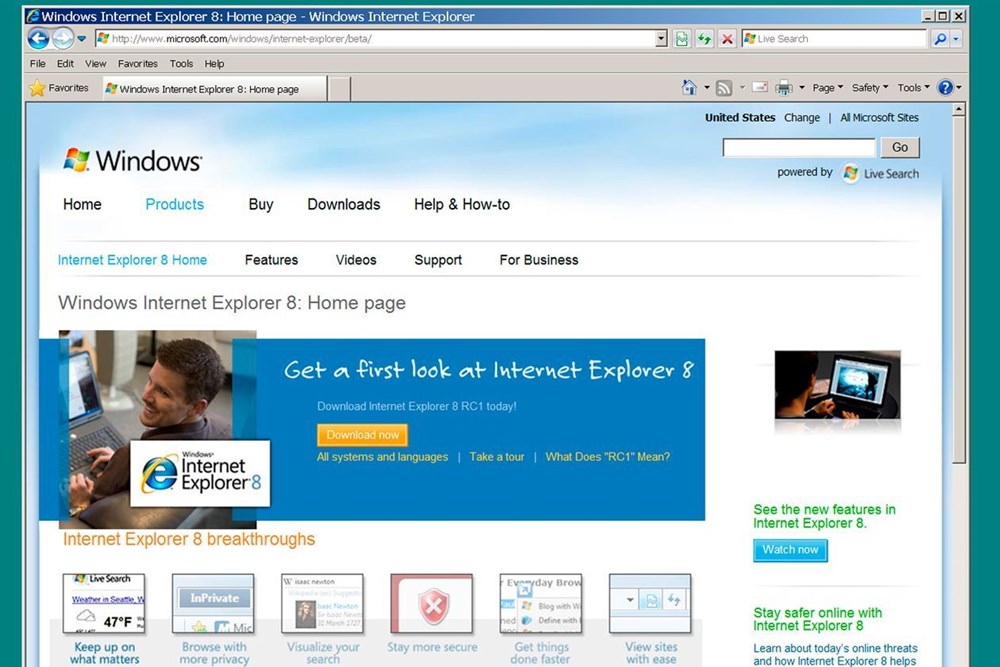Expand the address bar history dropdown

coord(661,39)
